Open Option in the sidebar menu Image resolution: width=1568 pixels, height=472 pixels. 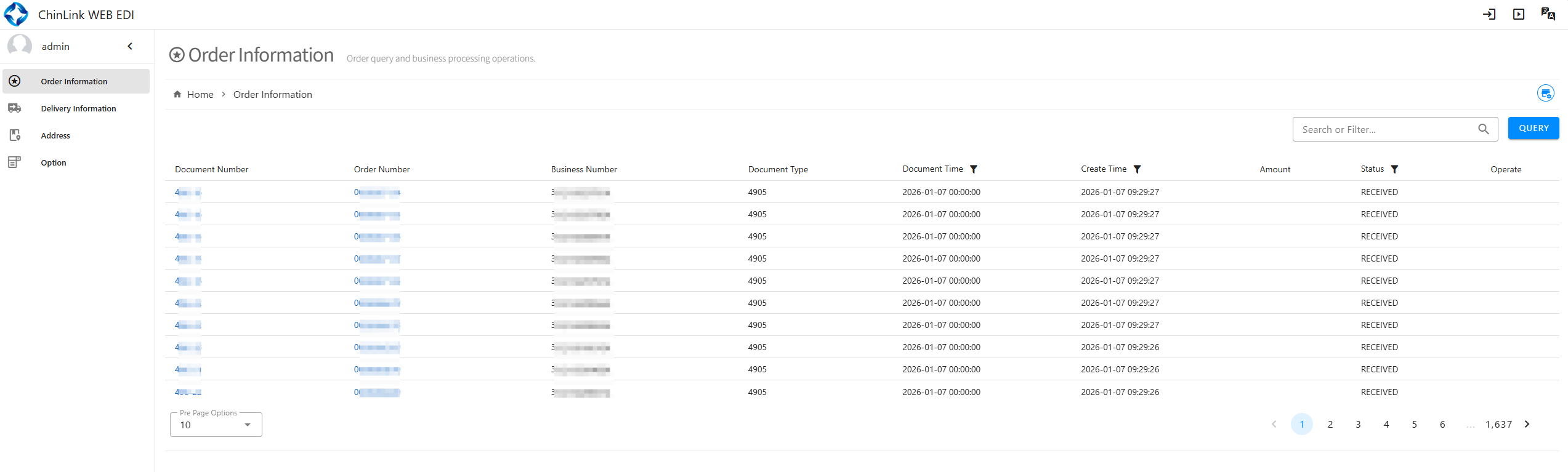coord(54,162)
